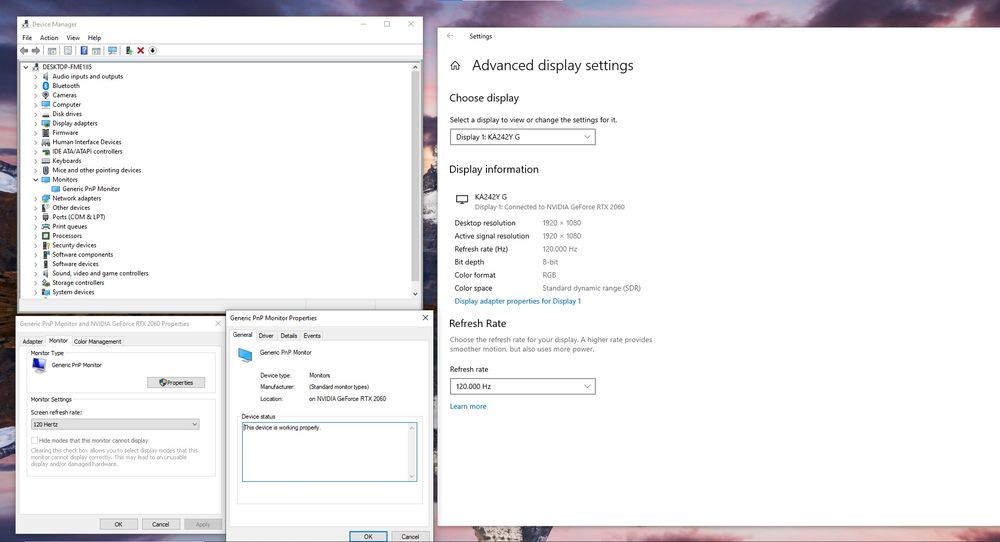Image resolution: width=1000 pixels, height=542 pixels.
Task: Switch to the Driver tab in Monitor Properties
Action: click(x=266, y=335)
